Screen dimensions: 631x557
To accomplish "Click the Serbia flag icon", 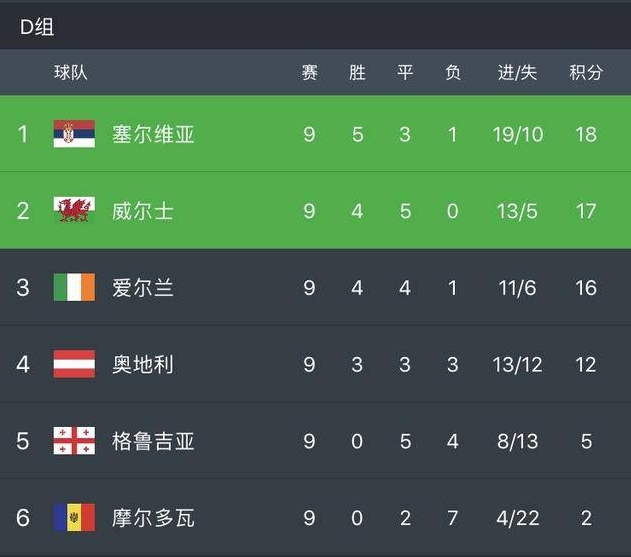I will 74,134.
